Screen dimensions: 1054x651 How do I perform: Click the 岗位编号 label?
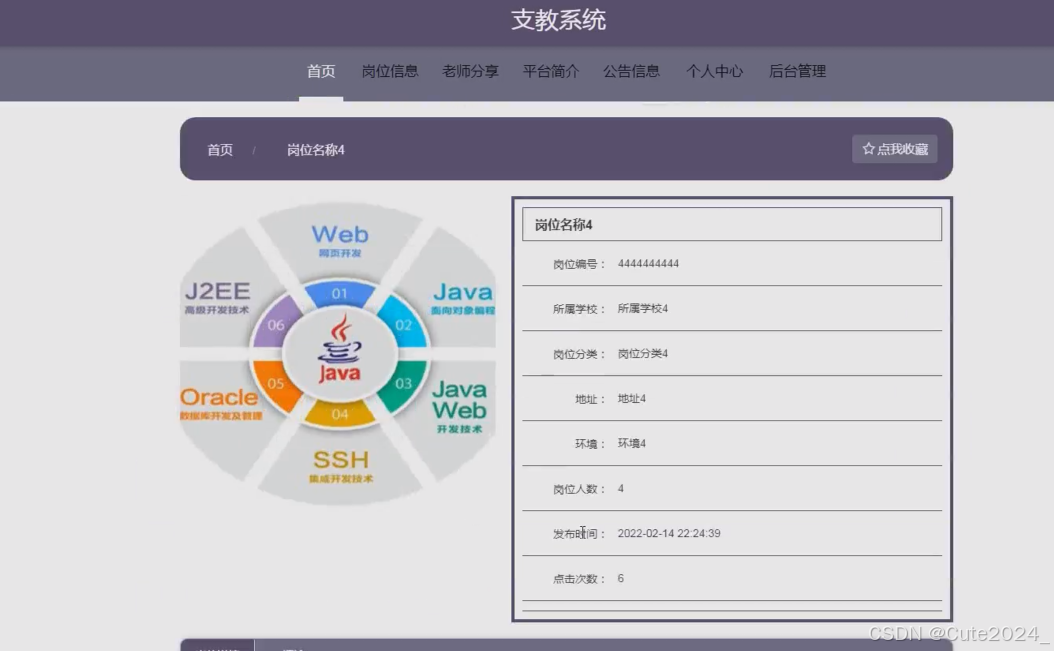click(x=579, y=264)
